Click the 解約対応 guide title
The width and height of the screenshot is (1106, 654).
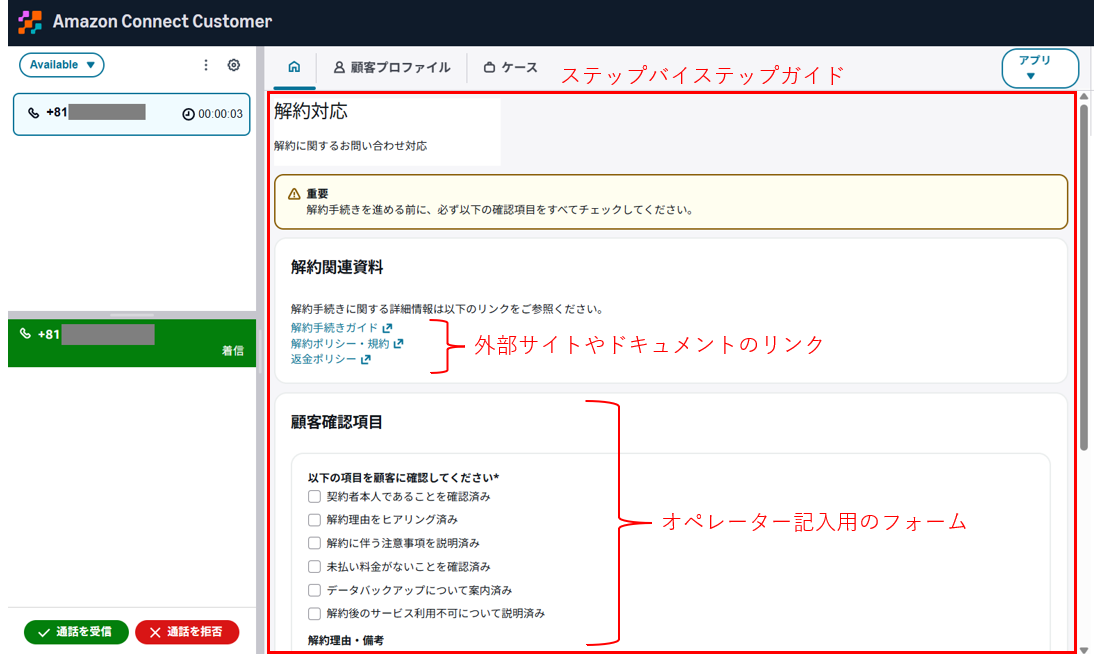(311, 111)
